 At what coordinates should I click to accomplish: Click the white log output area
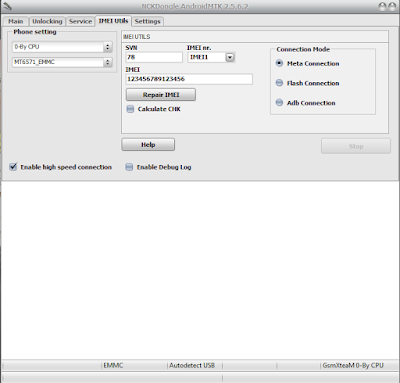tap(200, 270)
